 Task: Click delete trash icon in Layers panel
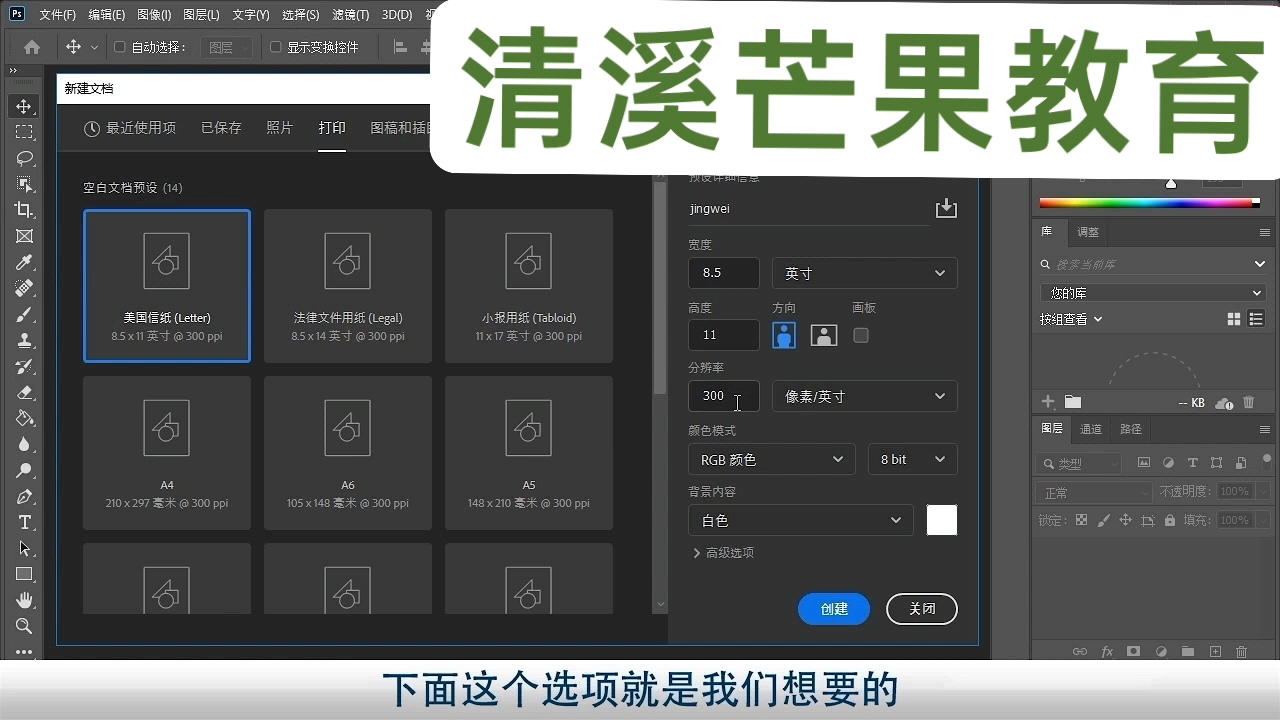coord(1241,652)
